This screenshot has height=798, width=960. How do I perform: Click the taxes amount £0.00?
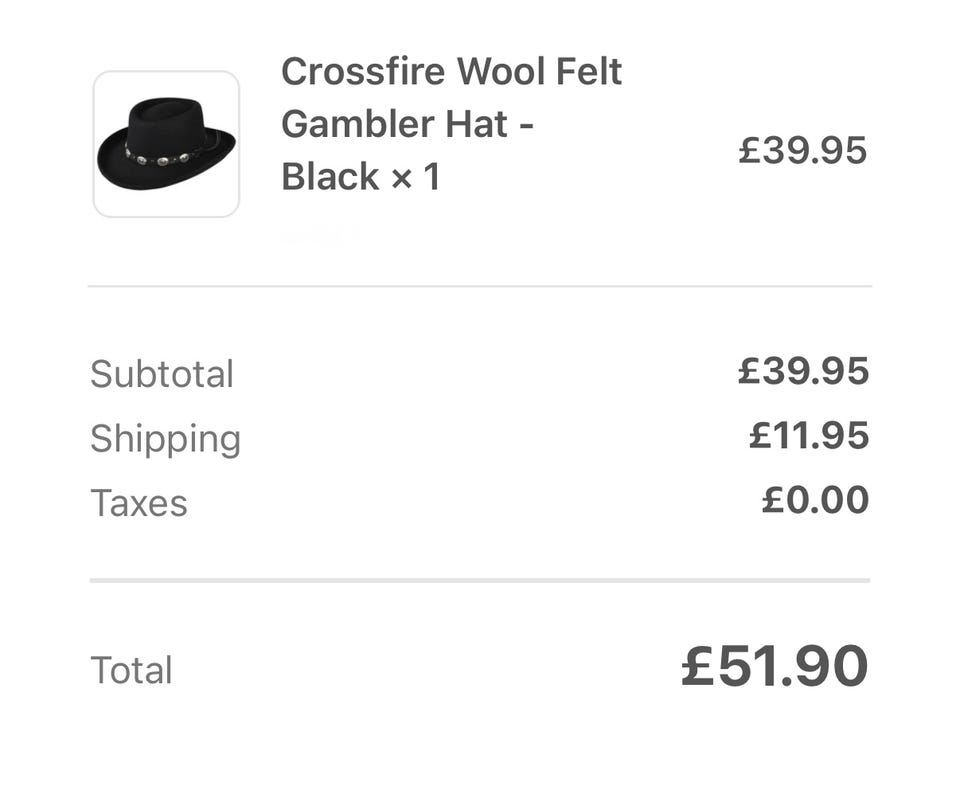click(815, 500)
